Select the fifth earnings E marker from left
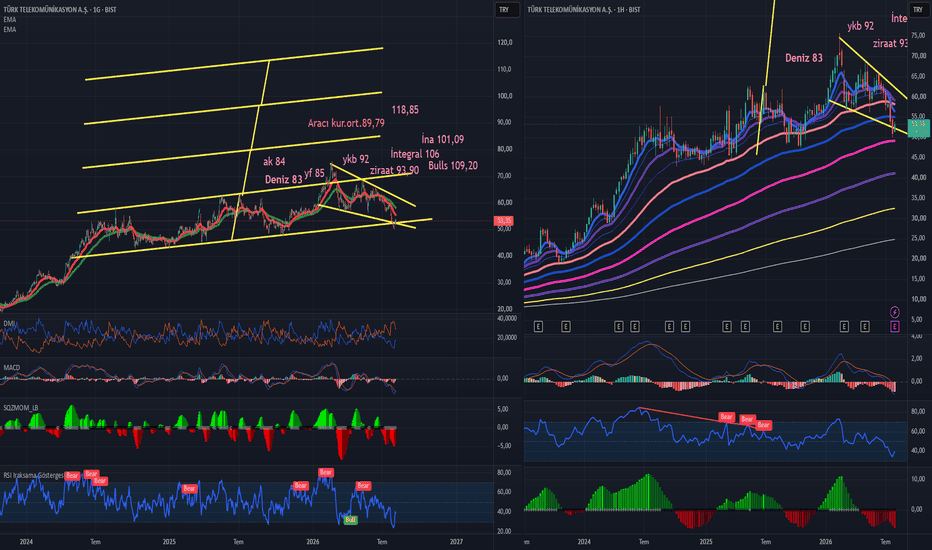The height and width of the screenshot is (550, 932). pos(669,326)
